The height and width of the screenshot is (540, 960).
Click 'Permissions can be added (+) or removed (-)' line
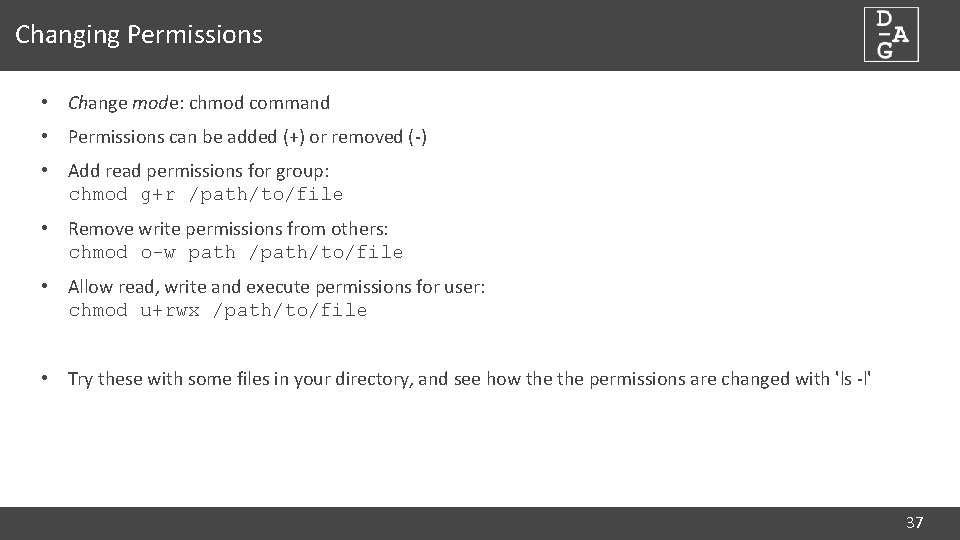point(247,137)
